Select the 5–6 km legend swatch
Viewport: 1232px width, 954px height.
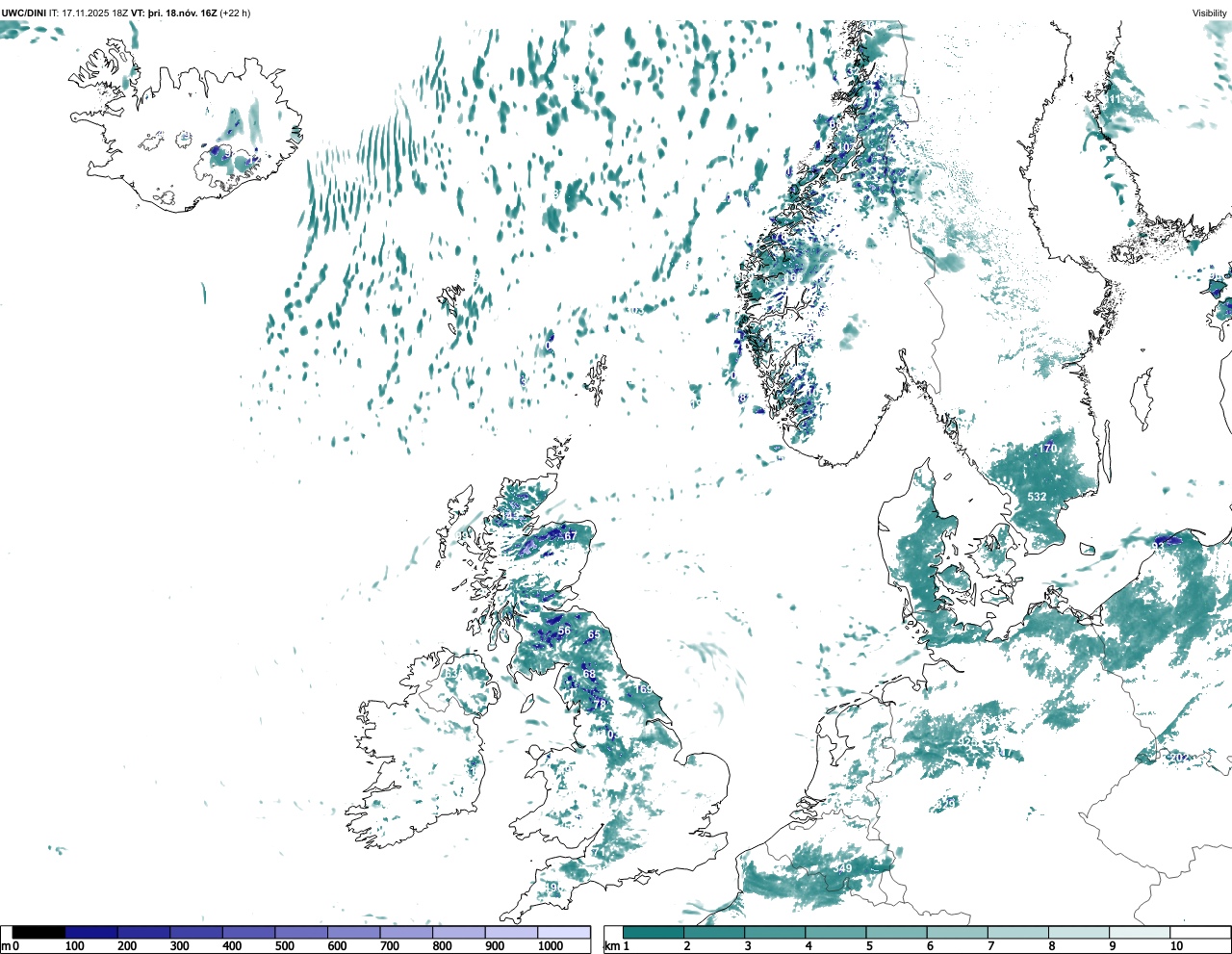(x=896, y=932)
